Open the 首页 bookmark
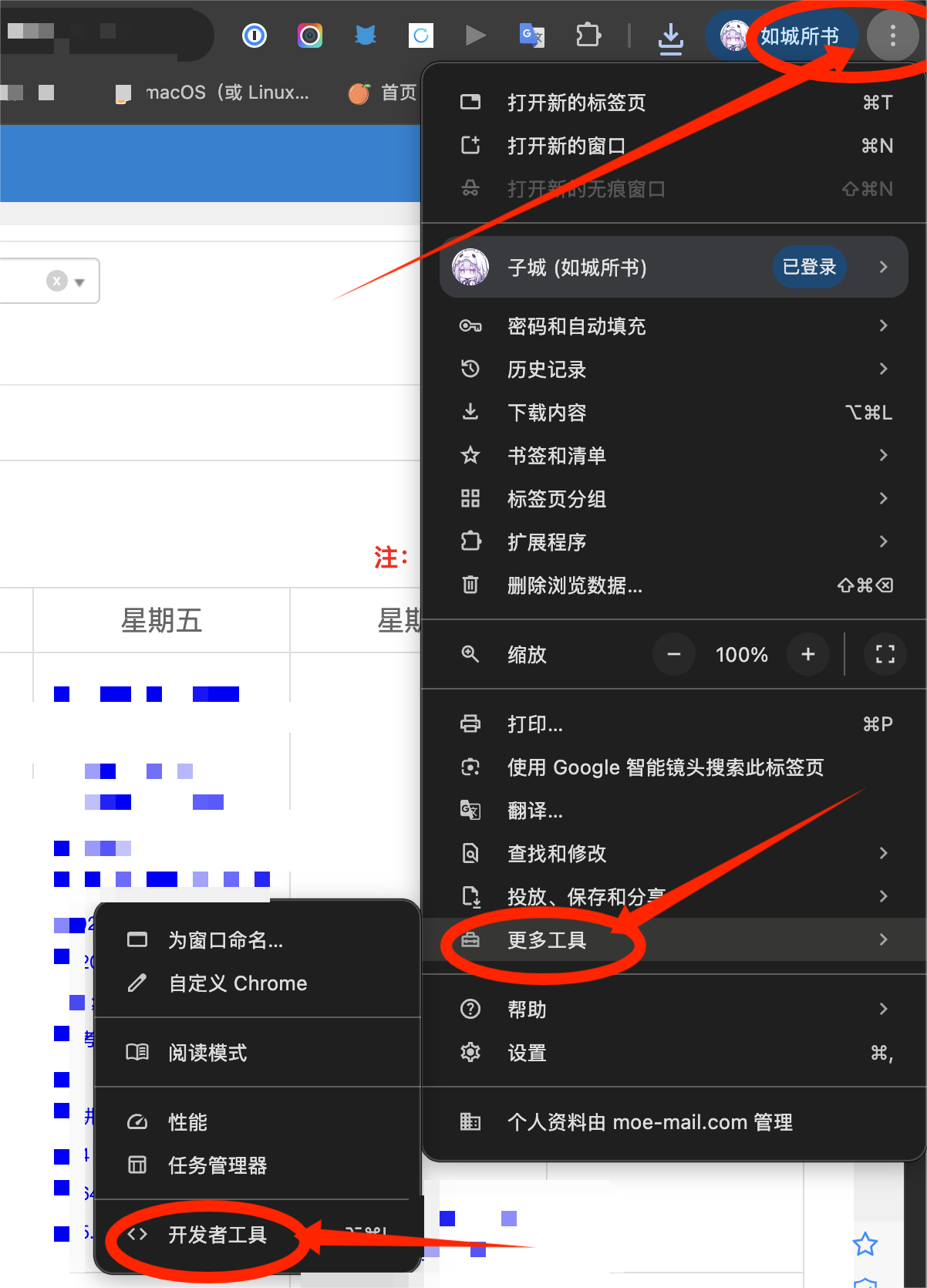The image size is (927, 1288). coord(384,93)
